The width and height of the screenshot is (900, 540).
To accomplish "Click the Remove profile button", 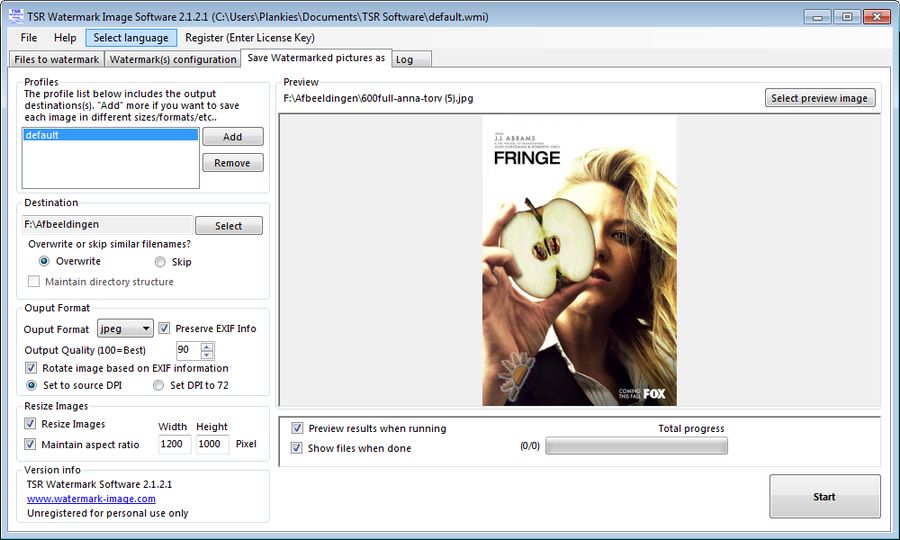I will pyautogui.click(x=232, y=163).
